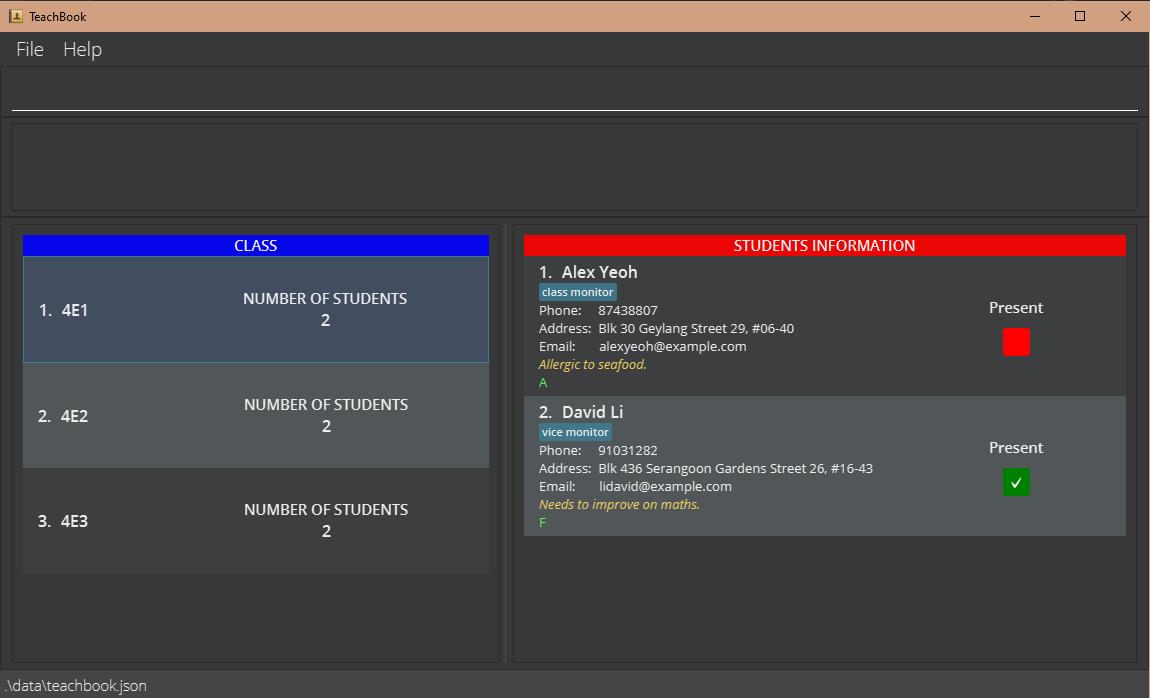Select class 4E2 in the class list

(256, 416)
